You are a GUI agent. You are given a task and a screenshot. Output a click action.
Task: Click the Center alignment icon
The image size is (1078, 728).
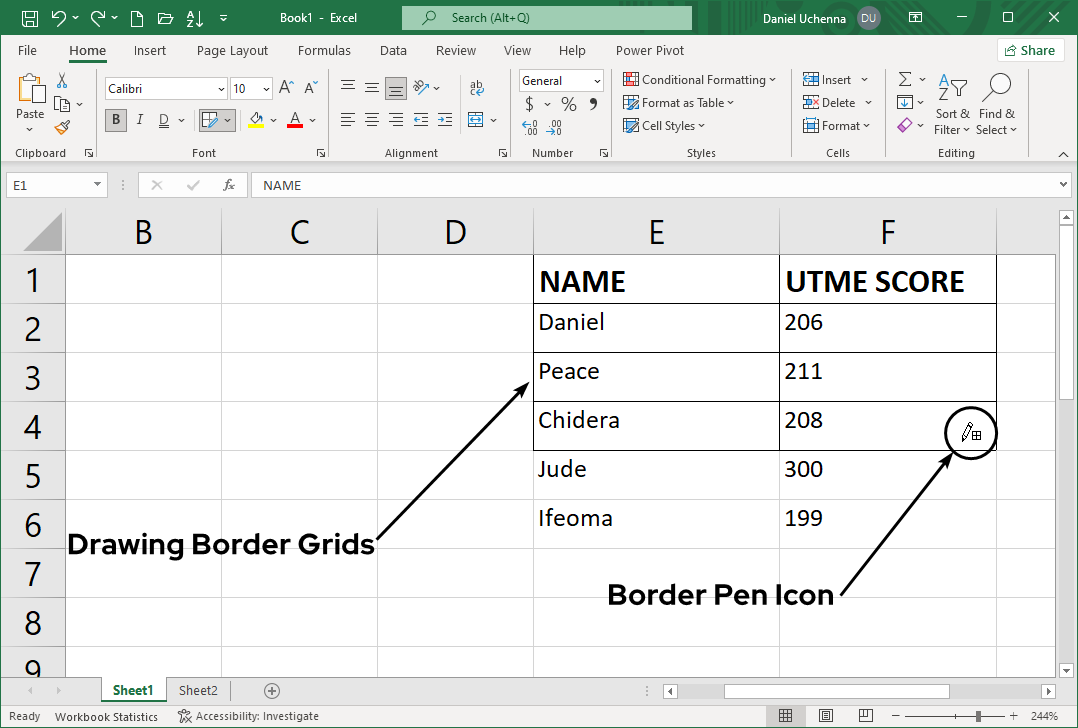click(x=371, y=120)
